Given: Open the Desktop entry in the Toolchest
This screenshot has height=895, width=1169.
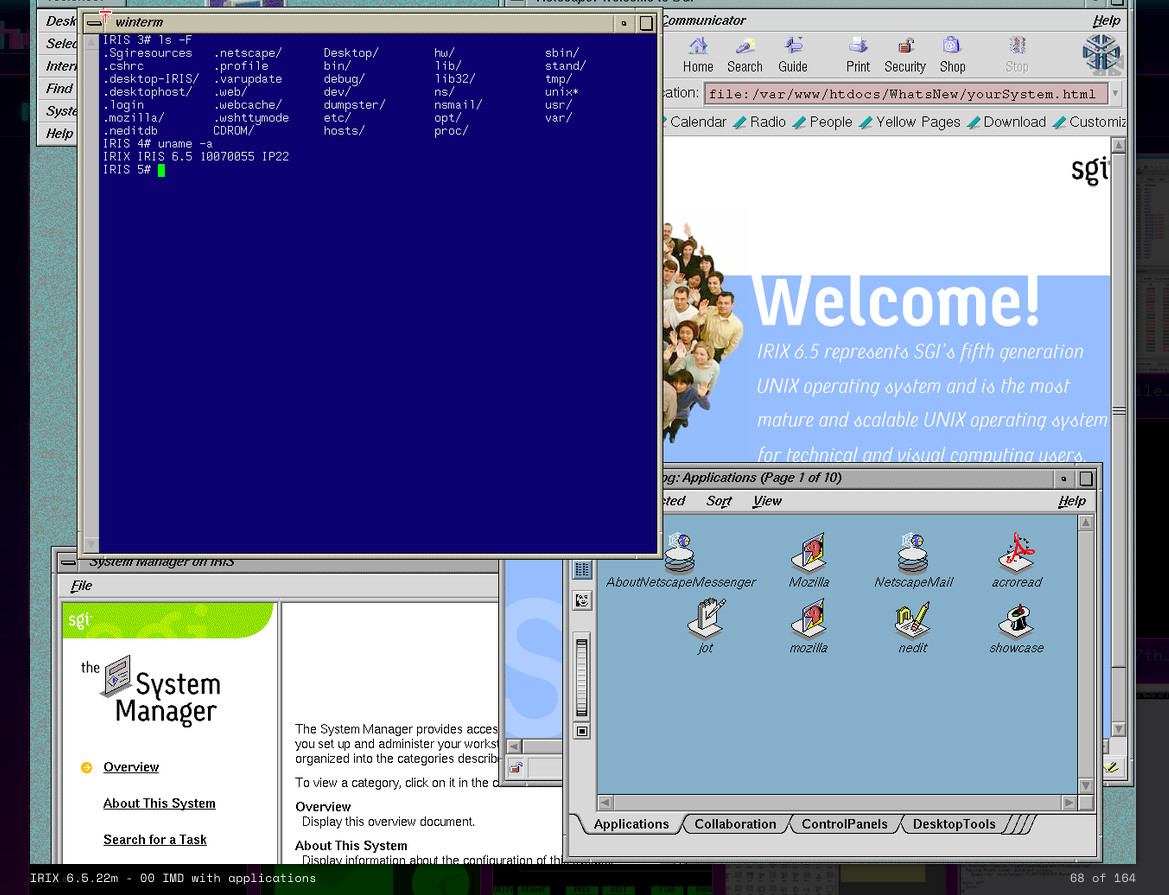Looking at the screenshot, I should coord(60,21).
